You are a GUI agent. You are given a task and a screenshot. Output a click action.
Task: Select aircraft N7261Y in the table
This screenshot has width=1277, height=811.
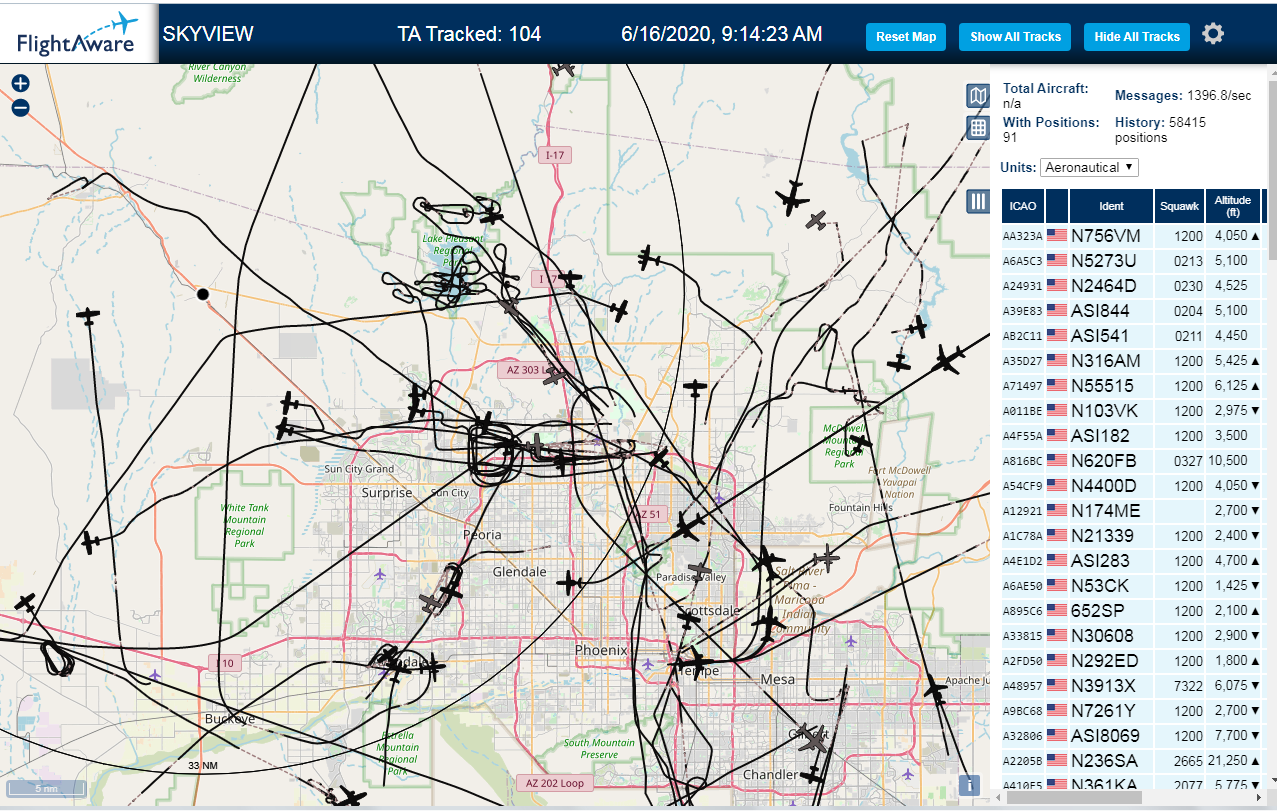coord(1103,711)
